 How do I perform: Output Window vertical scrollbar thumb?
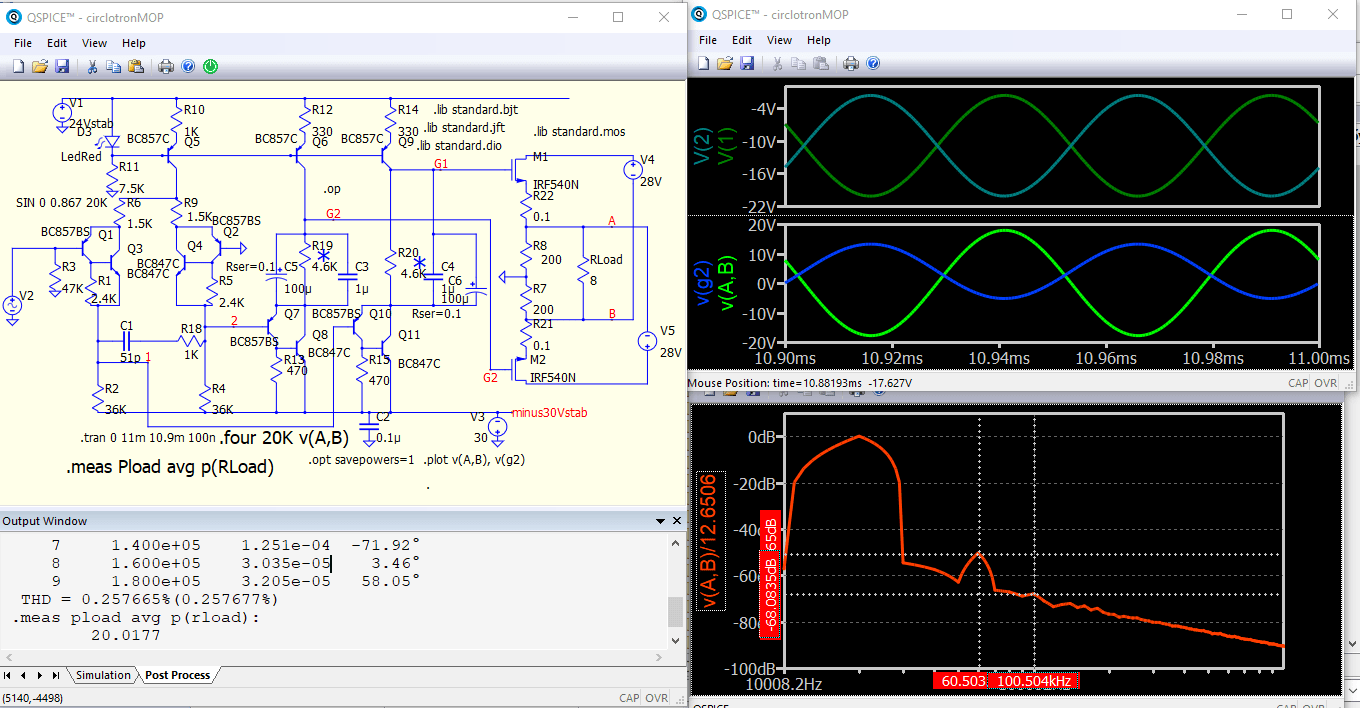pyautogui.click(x=676, y=611)
